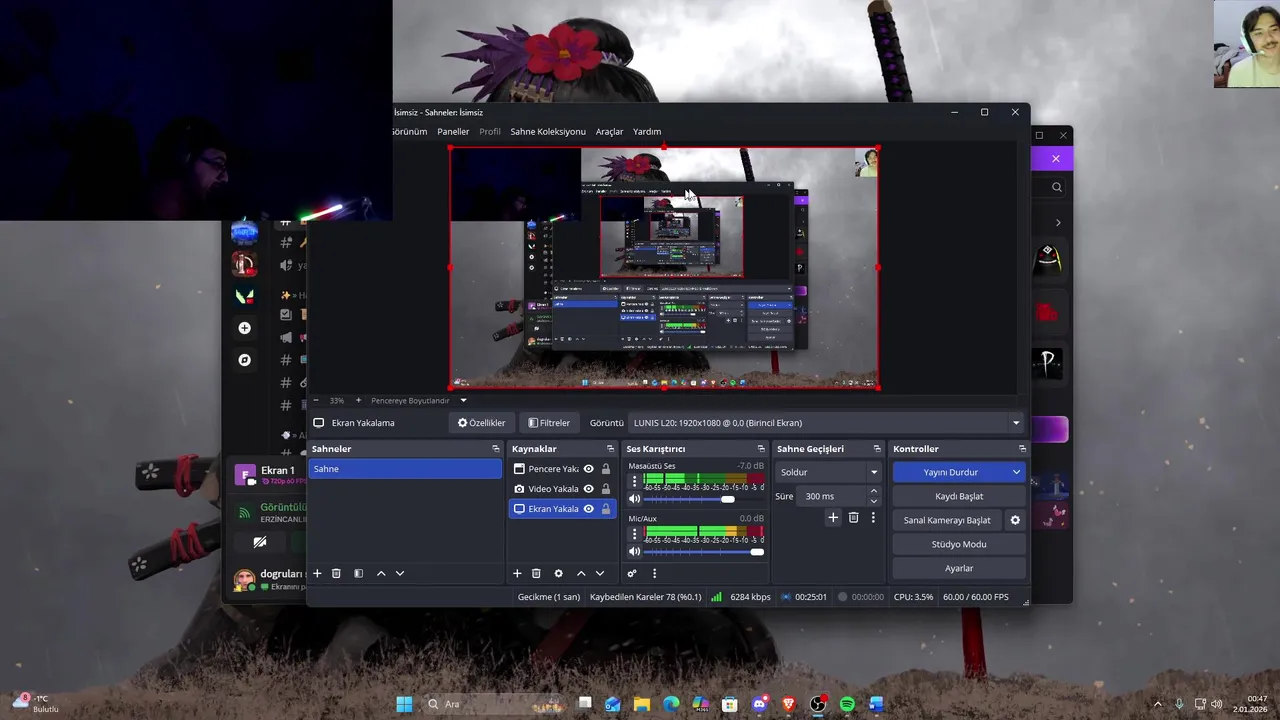Open advanced audio properties gears icon

pyautogui.click(x=632, y=573)
